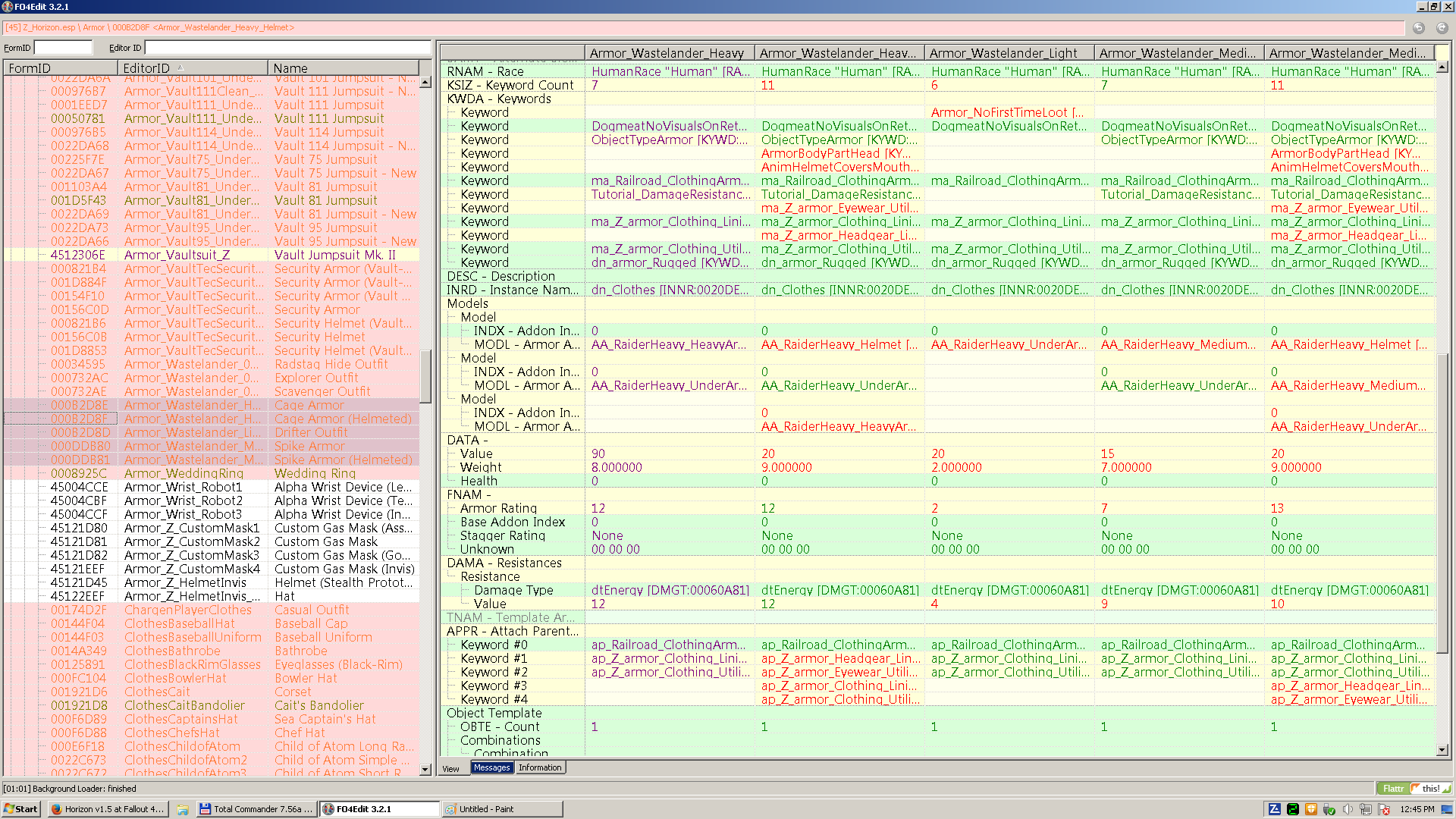The image size is (1456, 819).
Task: Click the navigate back arrow button
Action: (x=1418, y=27)
